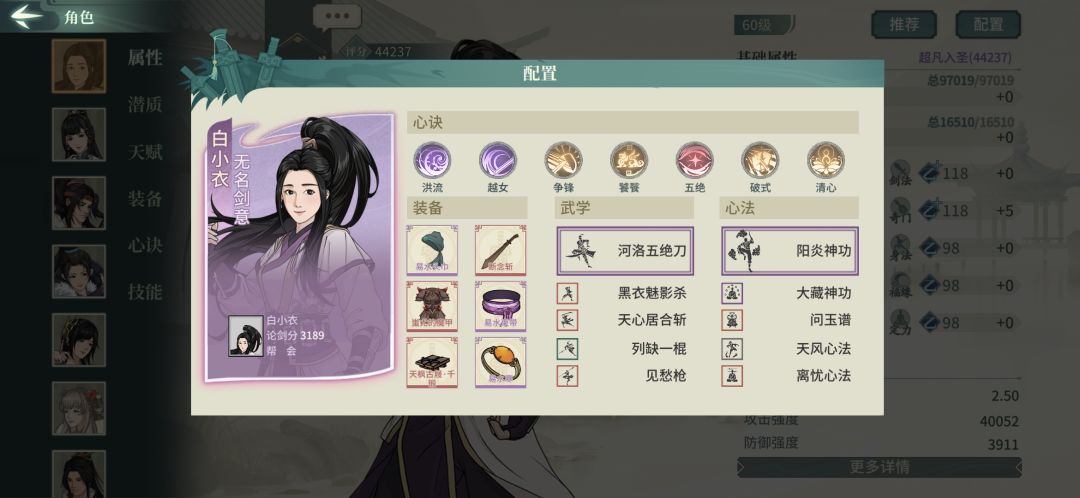
Task: Open the 易水头巾 headscarf equipment slot
Action: (x=432, y=250)
